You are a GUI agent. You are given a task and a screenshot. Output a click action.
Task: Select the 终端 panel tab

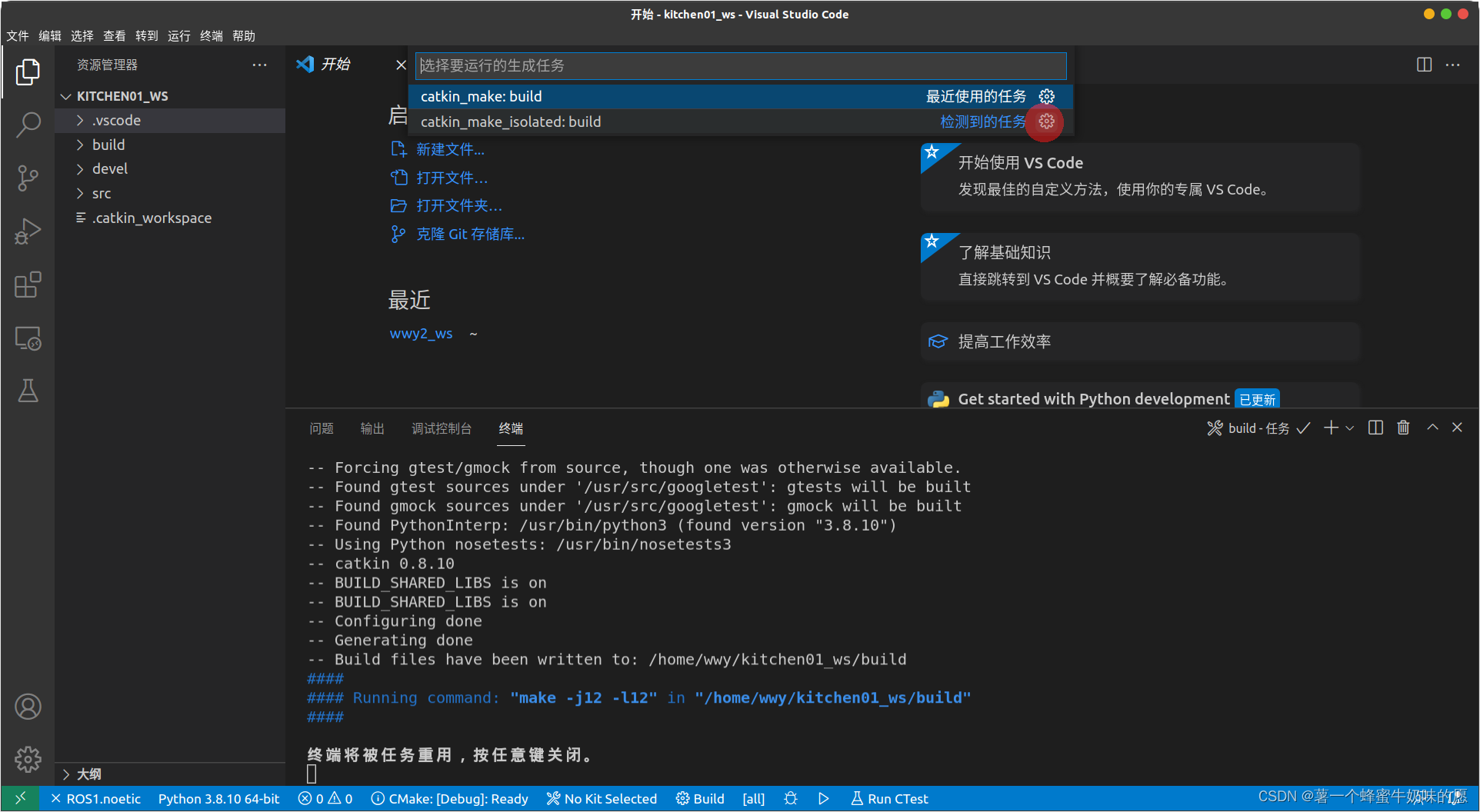coord(511,428)
